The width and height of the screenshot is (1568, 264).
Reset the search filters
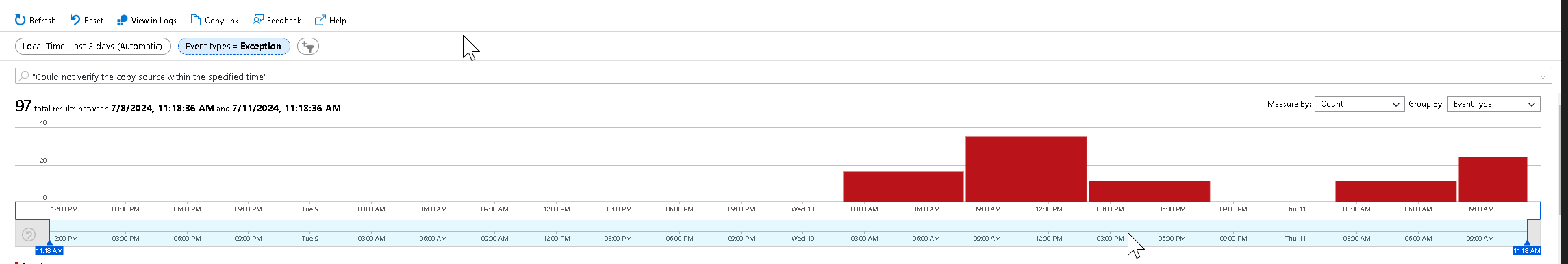[x=87, y=21]
